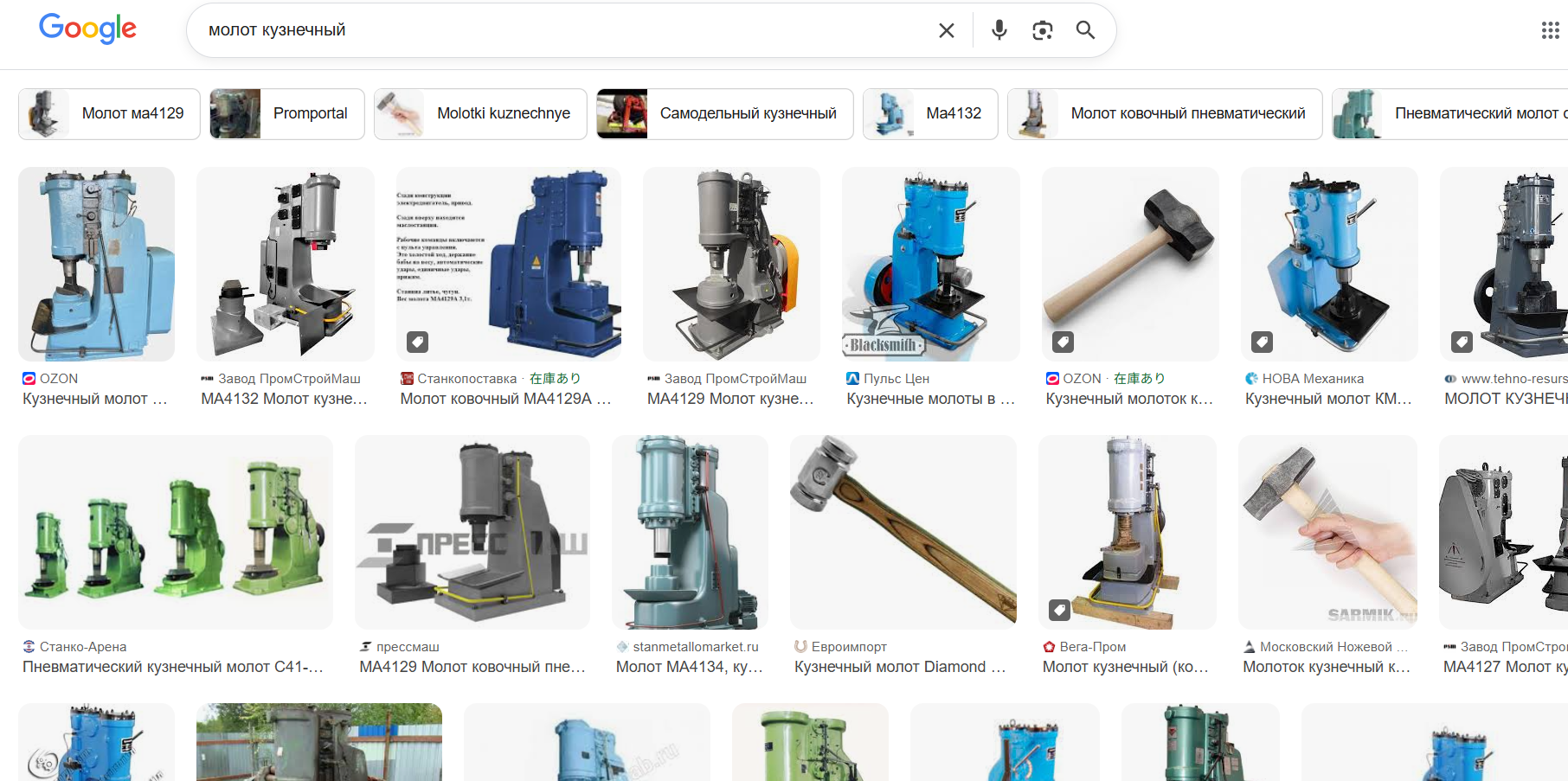
Task: Click product tag icon on Вега-Пром image
Action: (x=1060, y=610)
